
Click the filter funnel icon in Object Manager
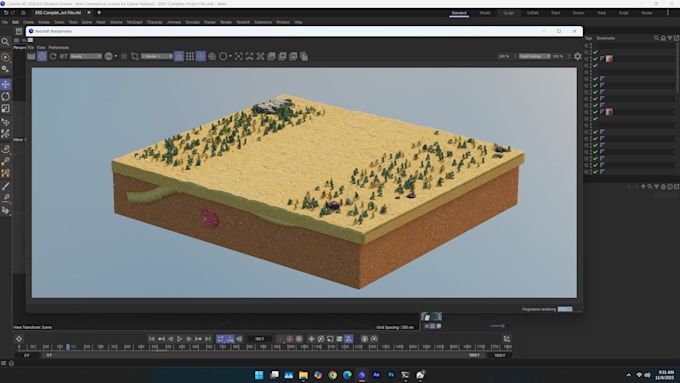coord(670,38)
